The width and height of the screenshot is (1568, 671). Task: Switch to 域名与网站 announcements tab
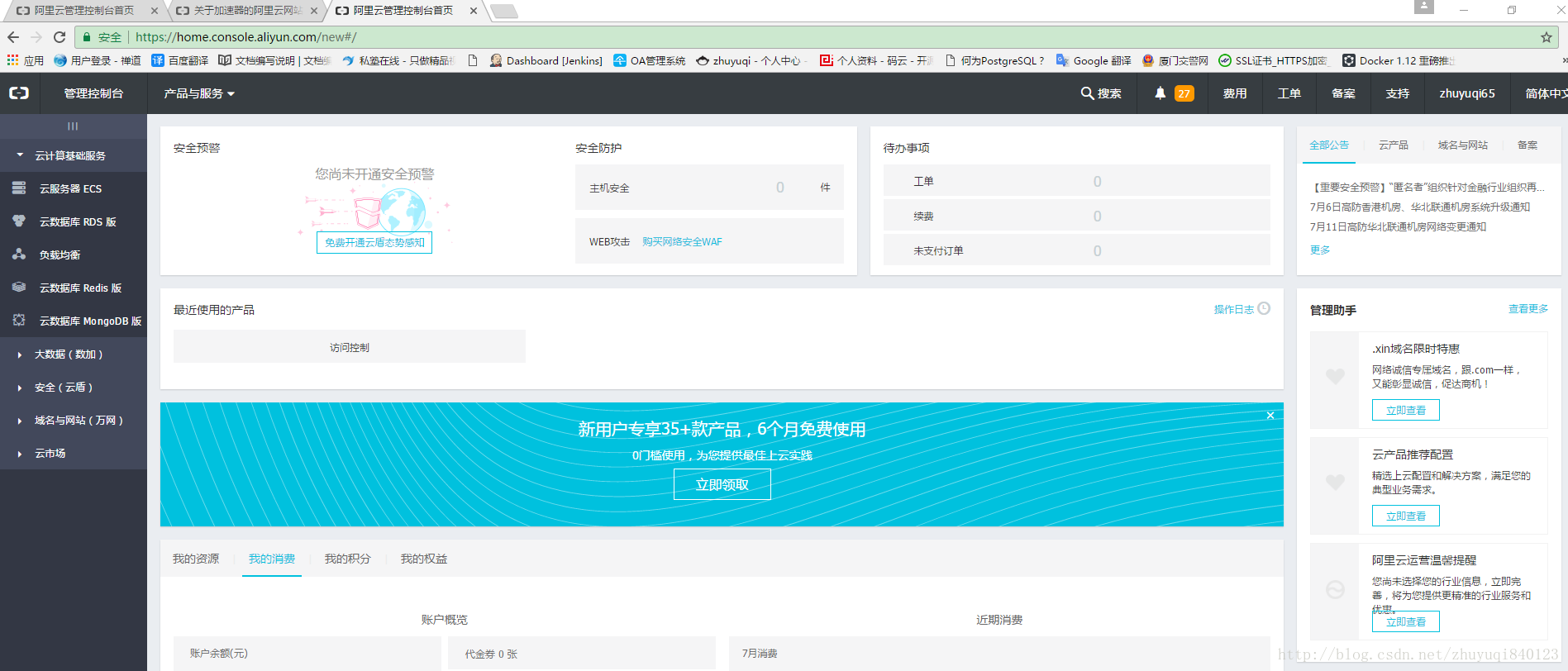(1463, 145)
